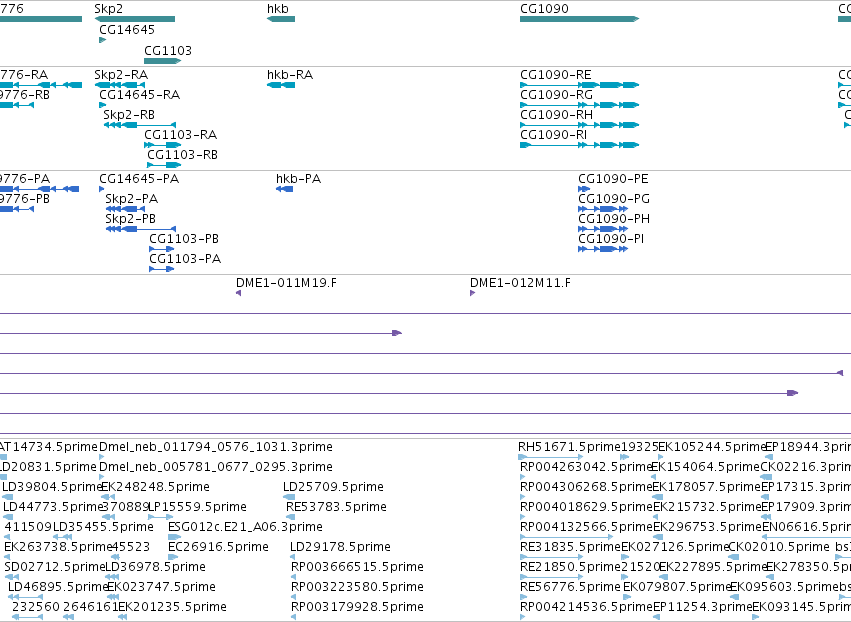Select EST EK178057.5prime
Screen dimensions: 851x622
[706, 486]
